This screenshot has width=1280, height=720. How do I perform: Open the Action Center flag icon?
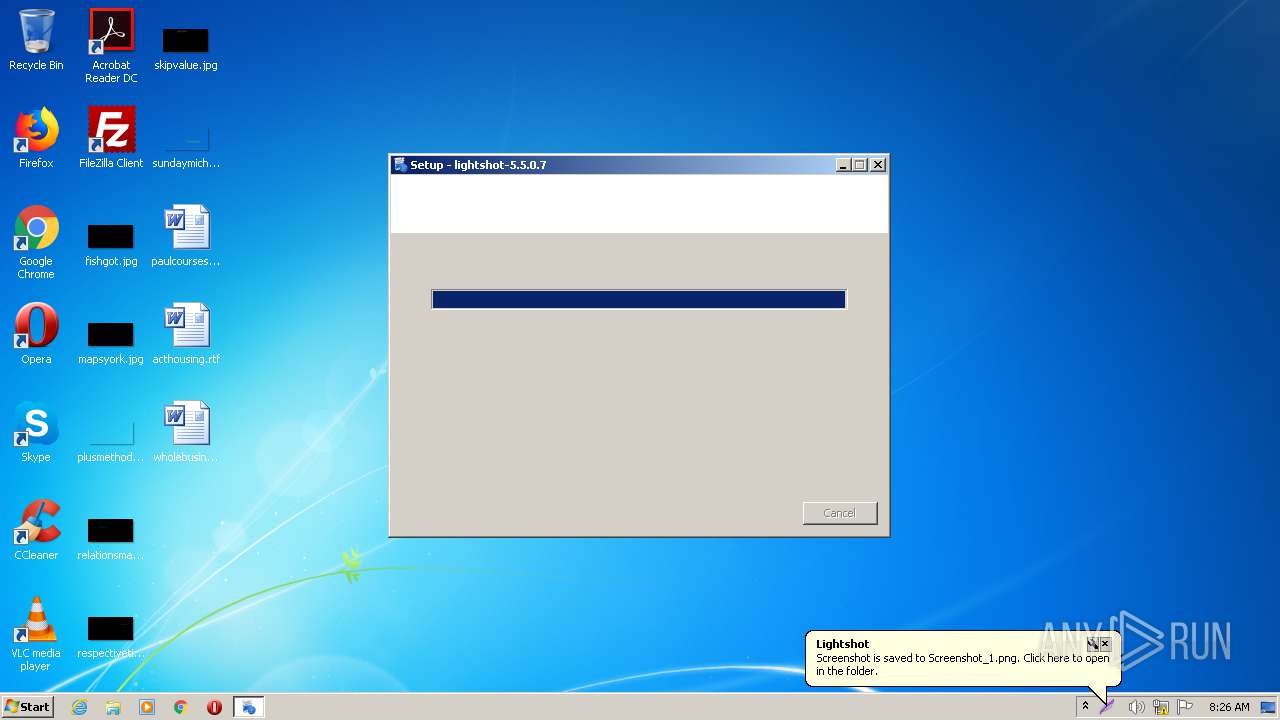coord(1185,707)
